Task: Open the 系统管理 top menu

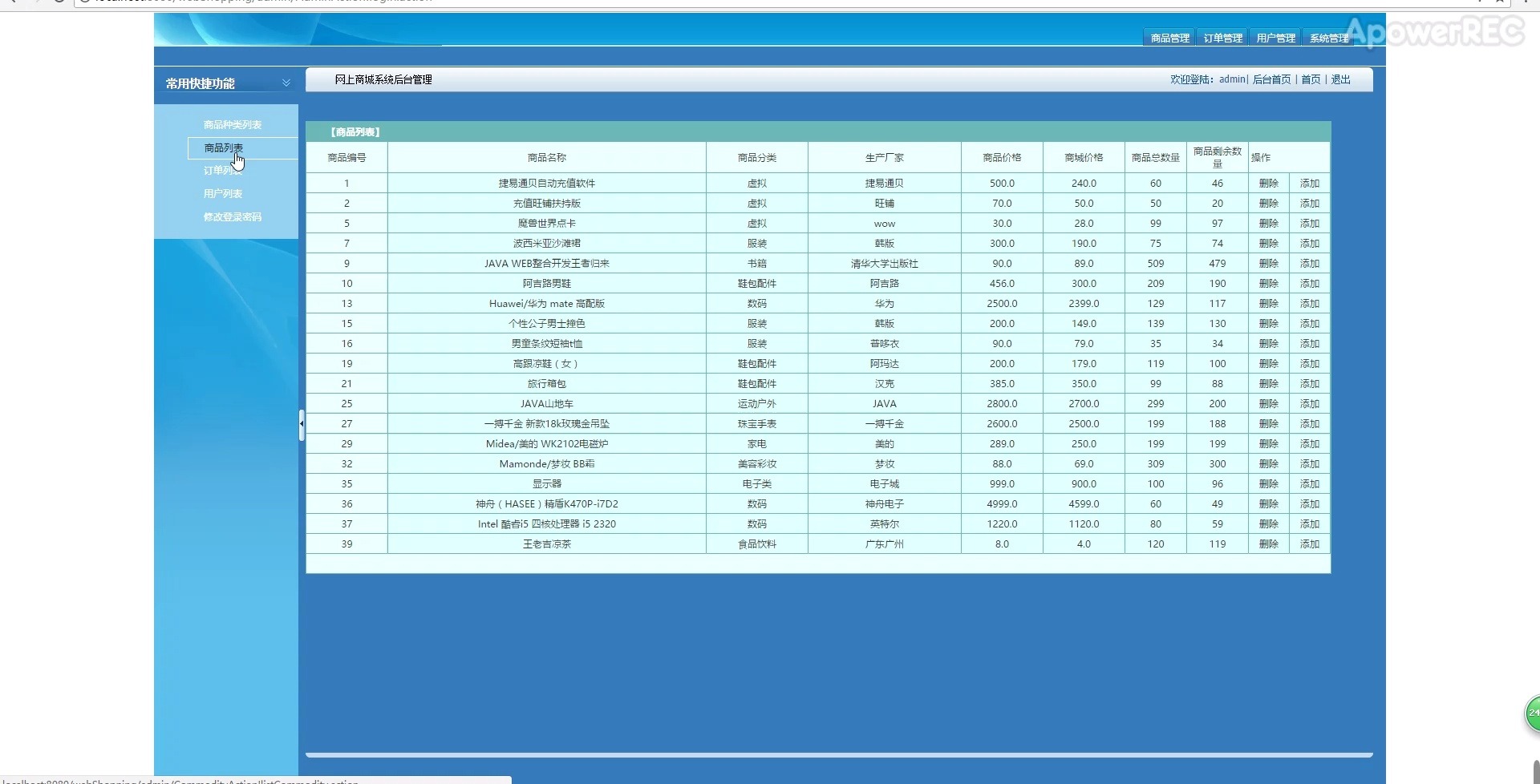Action: [1328, 38]
